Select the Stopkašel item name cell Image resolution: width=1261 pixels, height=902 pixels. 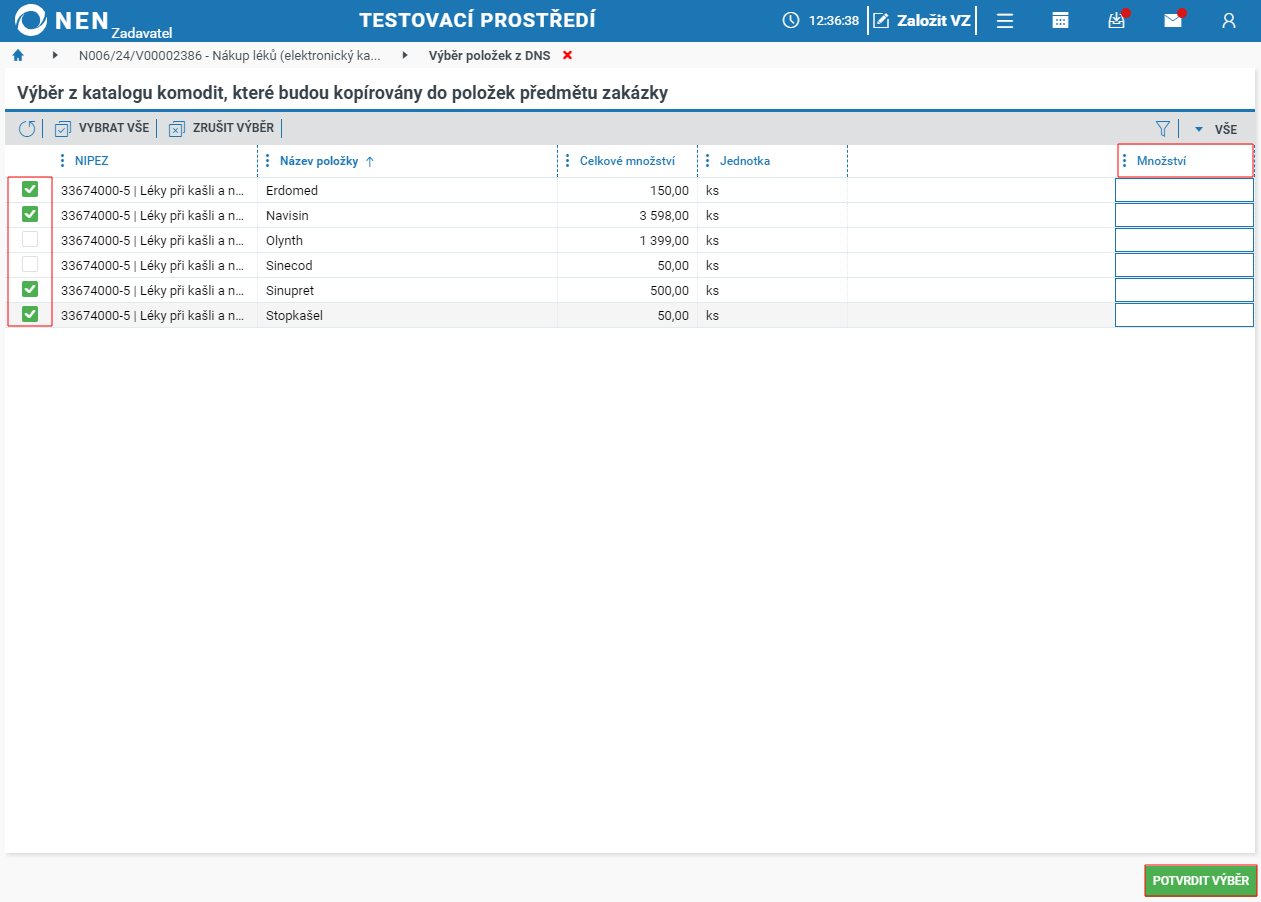tap(407, 315)
